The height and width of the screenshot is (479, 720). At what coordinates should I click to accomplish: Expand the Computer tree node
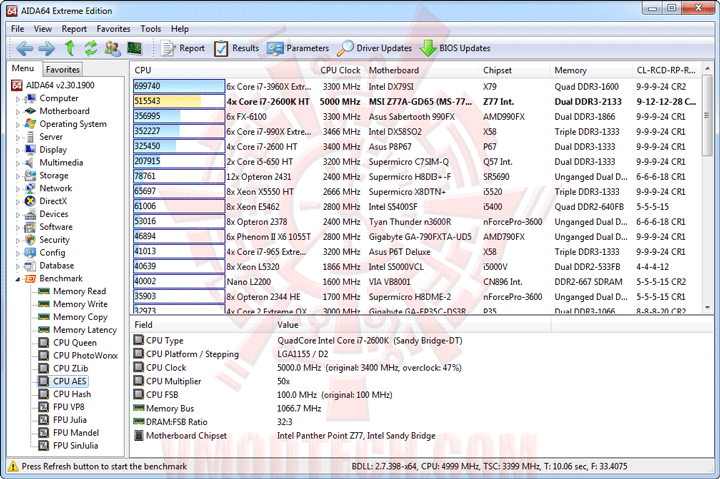(x=18, y=99)
